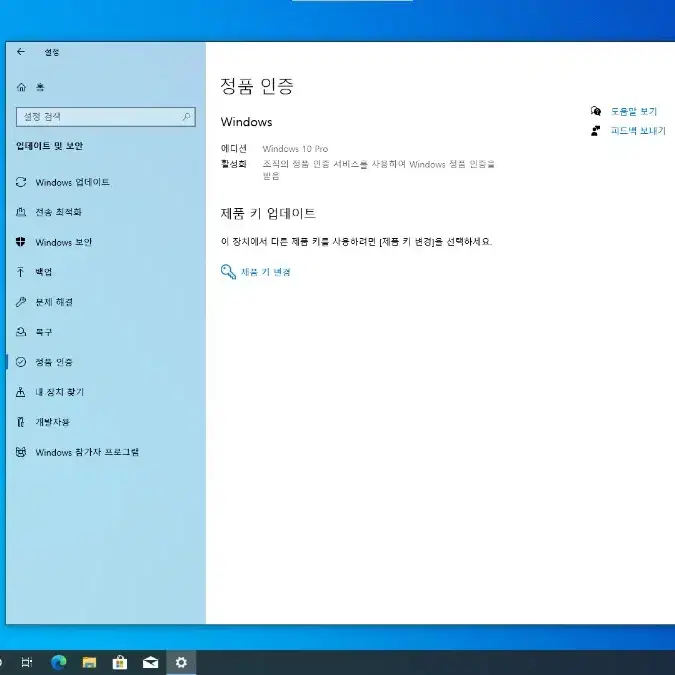Click the 설정 window title text

point(52,52)
